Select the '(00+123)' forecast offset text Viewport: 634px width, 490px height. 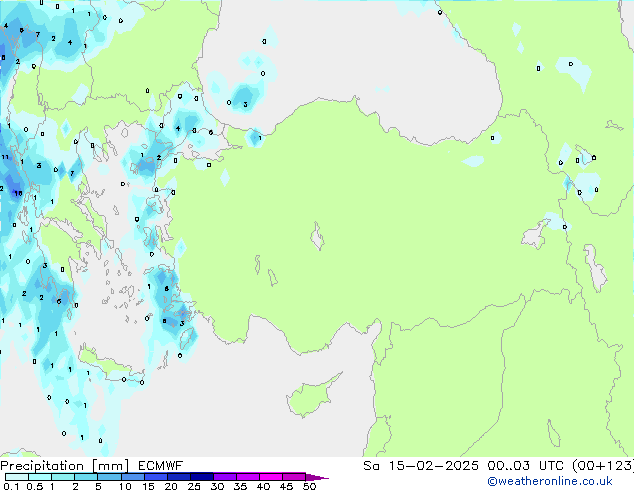(x=603, y=466)
